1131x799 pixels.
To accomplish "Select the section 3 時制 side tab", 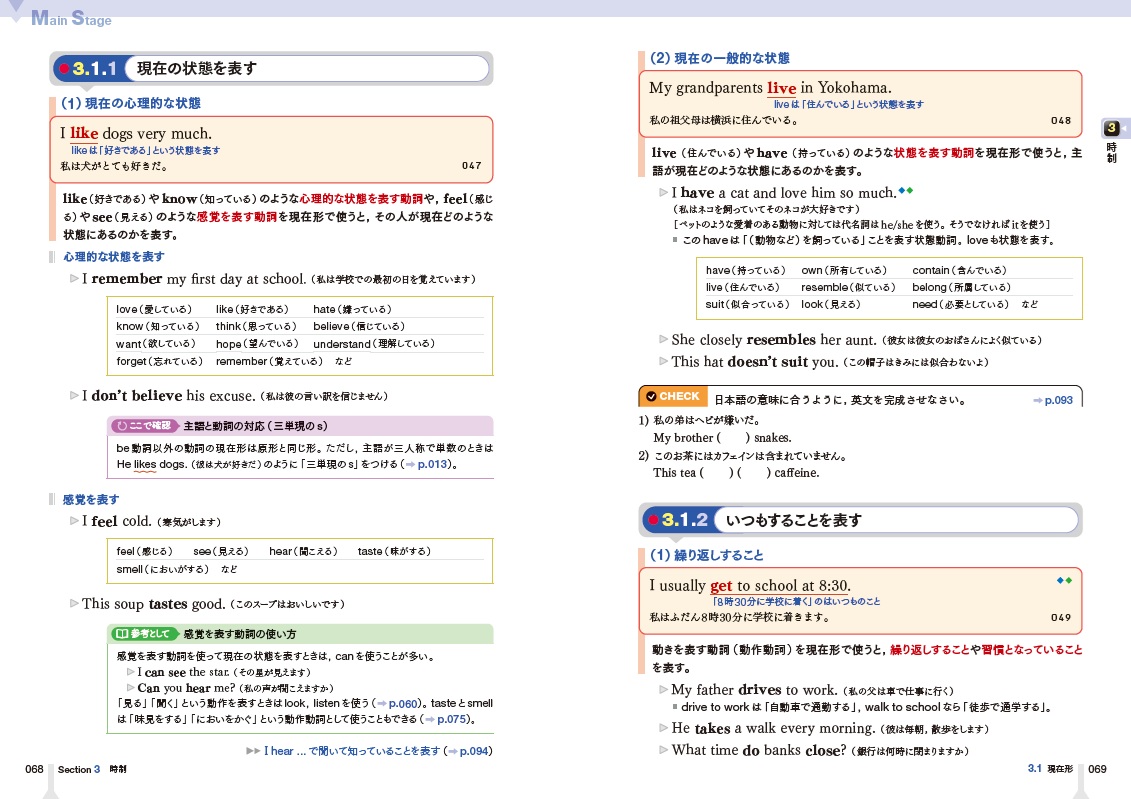I will point(1112,139).
